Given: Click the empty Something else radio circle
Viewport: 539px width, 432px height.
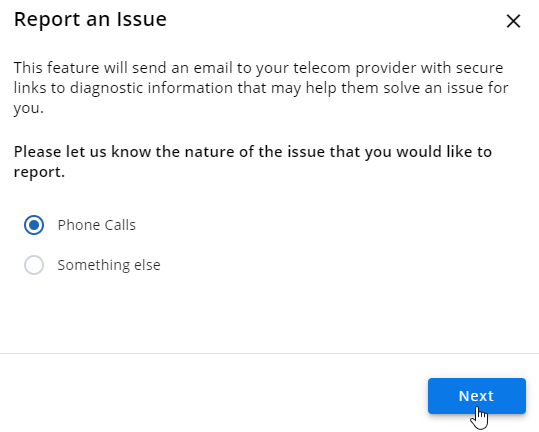Looking at the screenshot, I should coord(34,265).
